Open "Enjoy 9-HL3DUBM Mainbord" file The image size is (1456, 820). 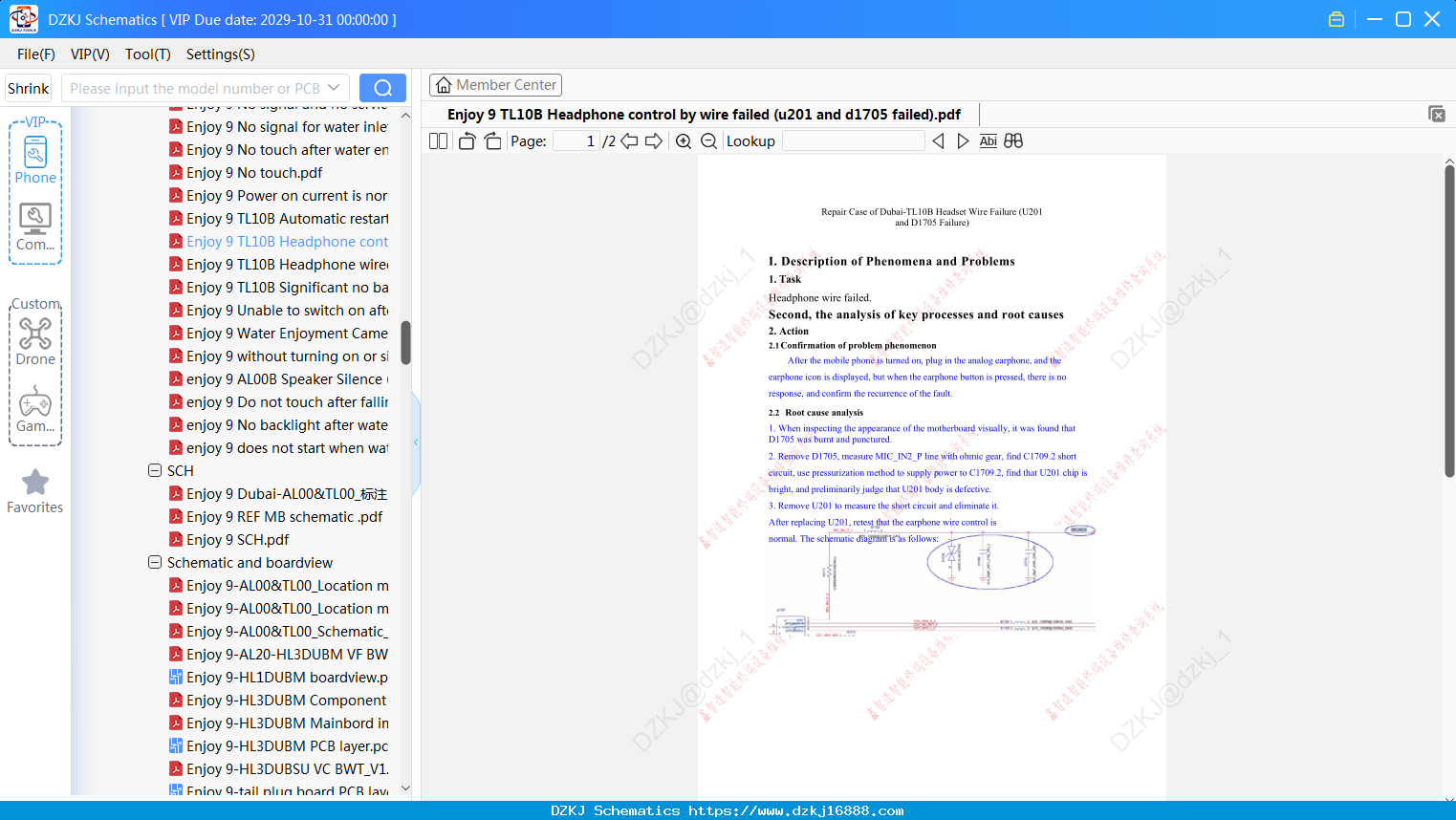[x=287, y=723]
